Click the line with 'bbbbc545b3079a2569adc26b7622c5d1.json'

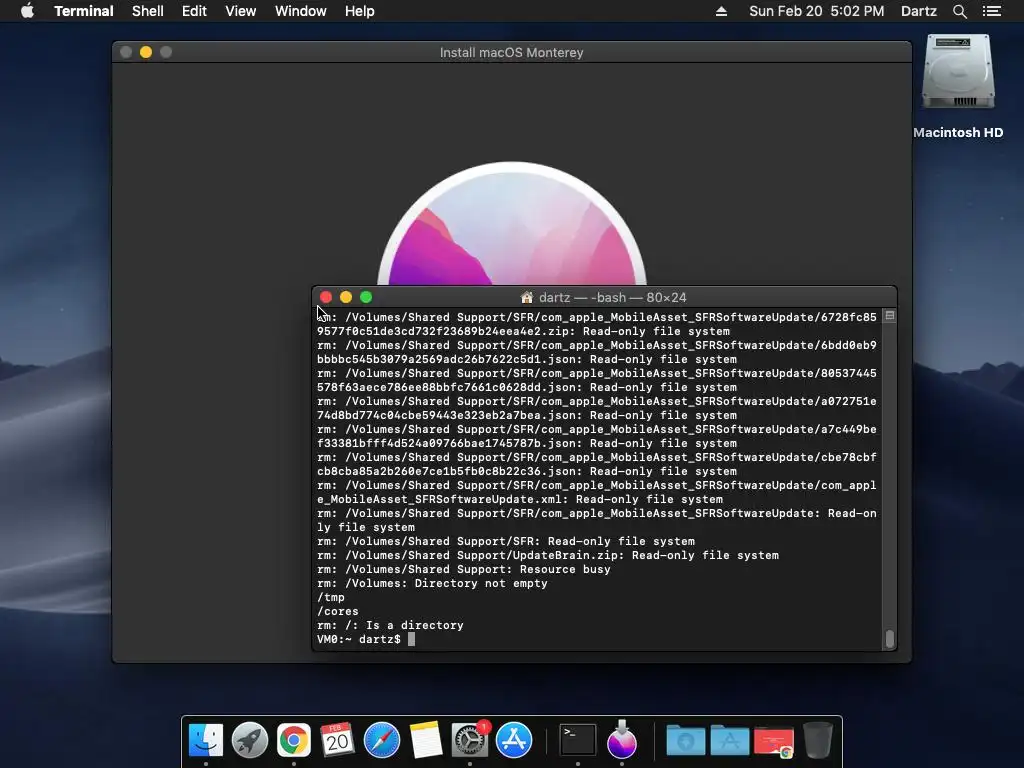(527, 359)
